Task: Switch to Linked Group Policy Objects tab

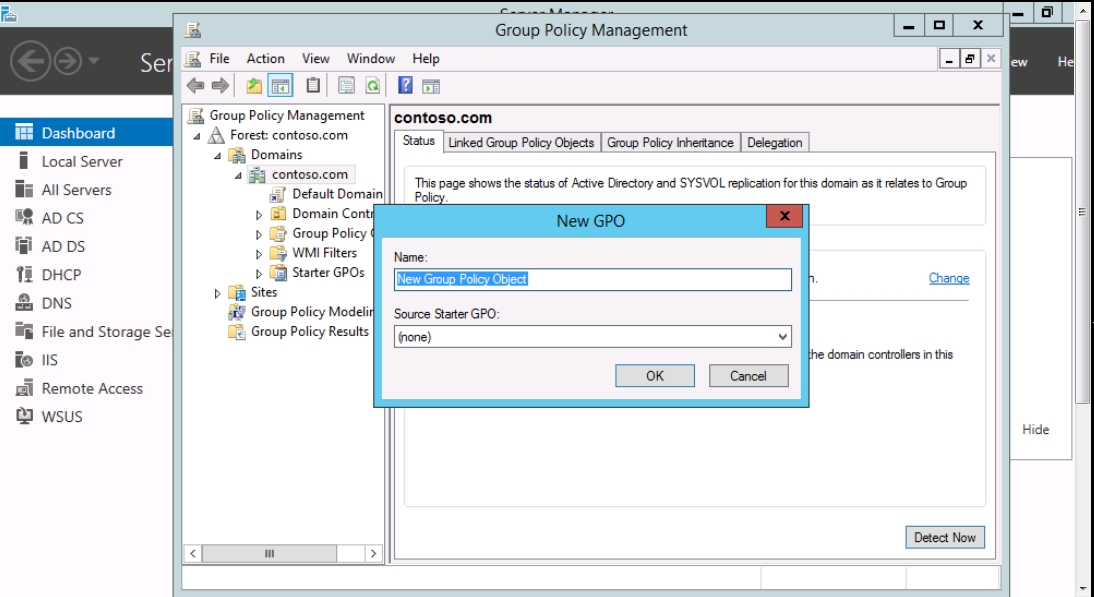Action: tap(521, 142)
